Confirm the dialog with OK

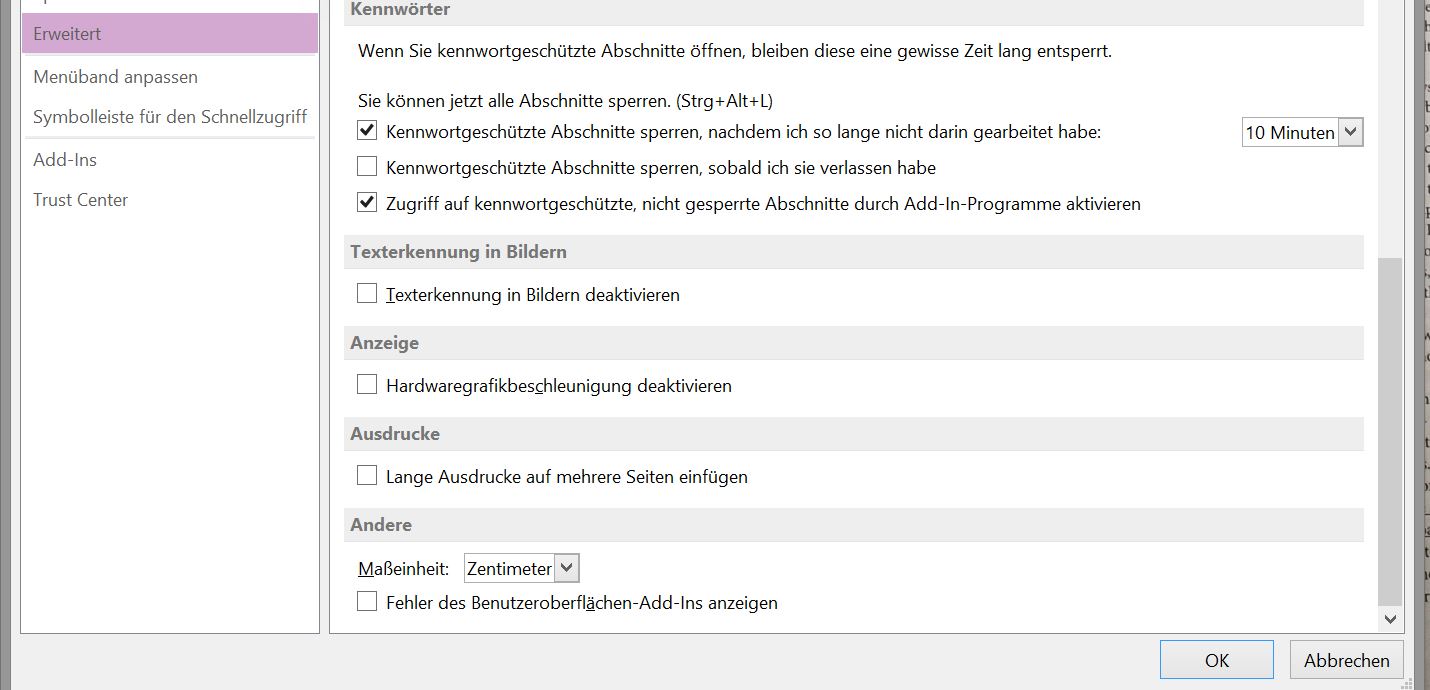[x=1216, y=660]
